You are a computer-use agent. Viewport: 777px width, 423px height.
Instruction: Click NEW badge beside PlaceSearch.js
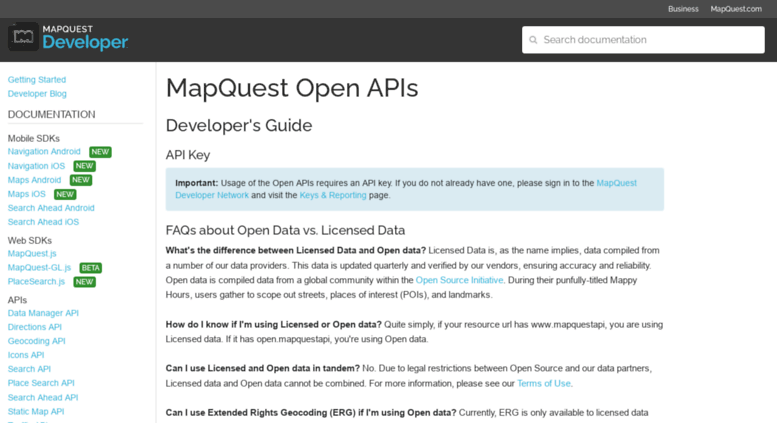click(84, 282)
